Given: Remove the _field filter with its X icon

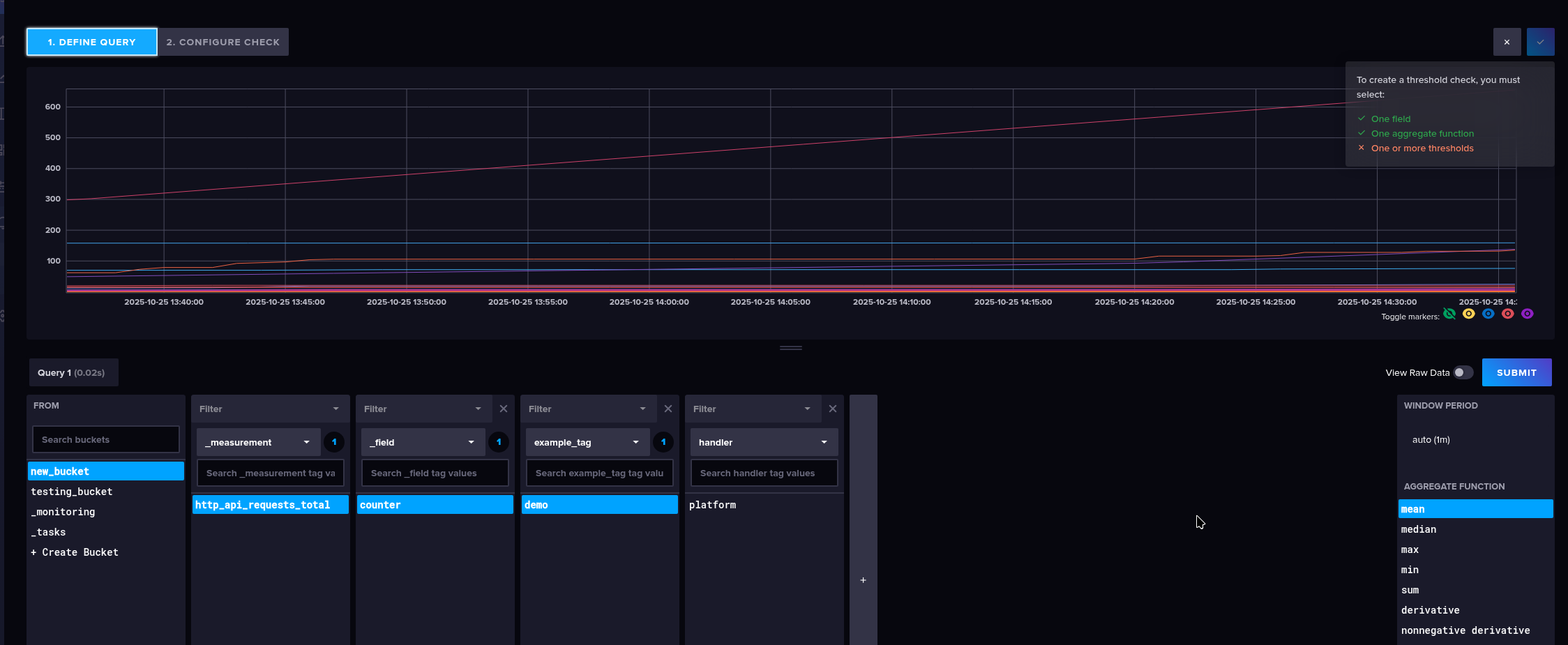Looking at the screenshot, I should [503, 409].
